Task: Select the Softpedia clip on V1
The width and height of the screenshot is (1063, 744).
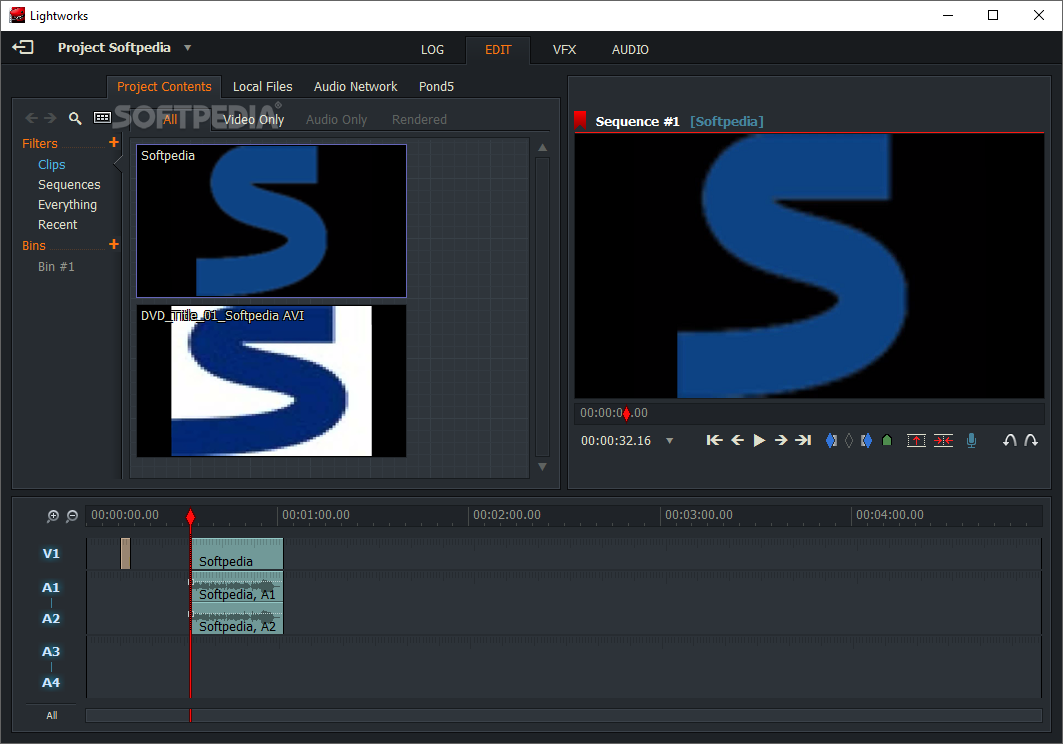Action: 237,554
